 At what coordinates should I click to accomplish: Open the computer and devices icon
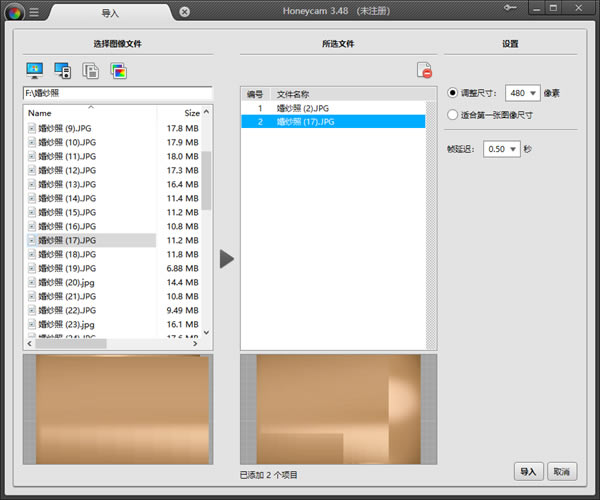coord(62,70)
